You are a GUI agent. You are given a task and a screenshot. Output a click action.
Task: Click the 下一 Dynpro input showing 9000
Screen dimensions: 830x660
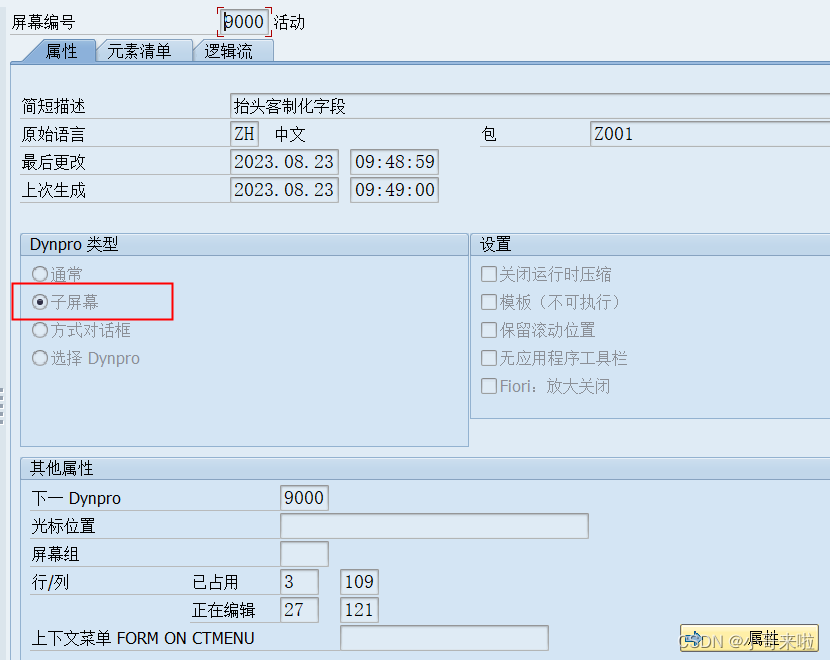pos(304,497)
